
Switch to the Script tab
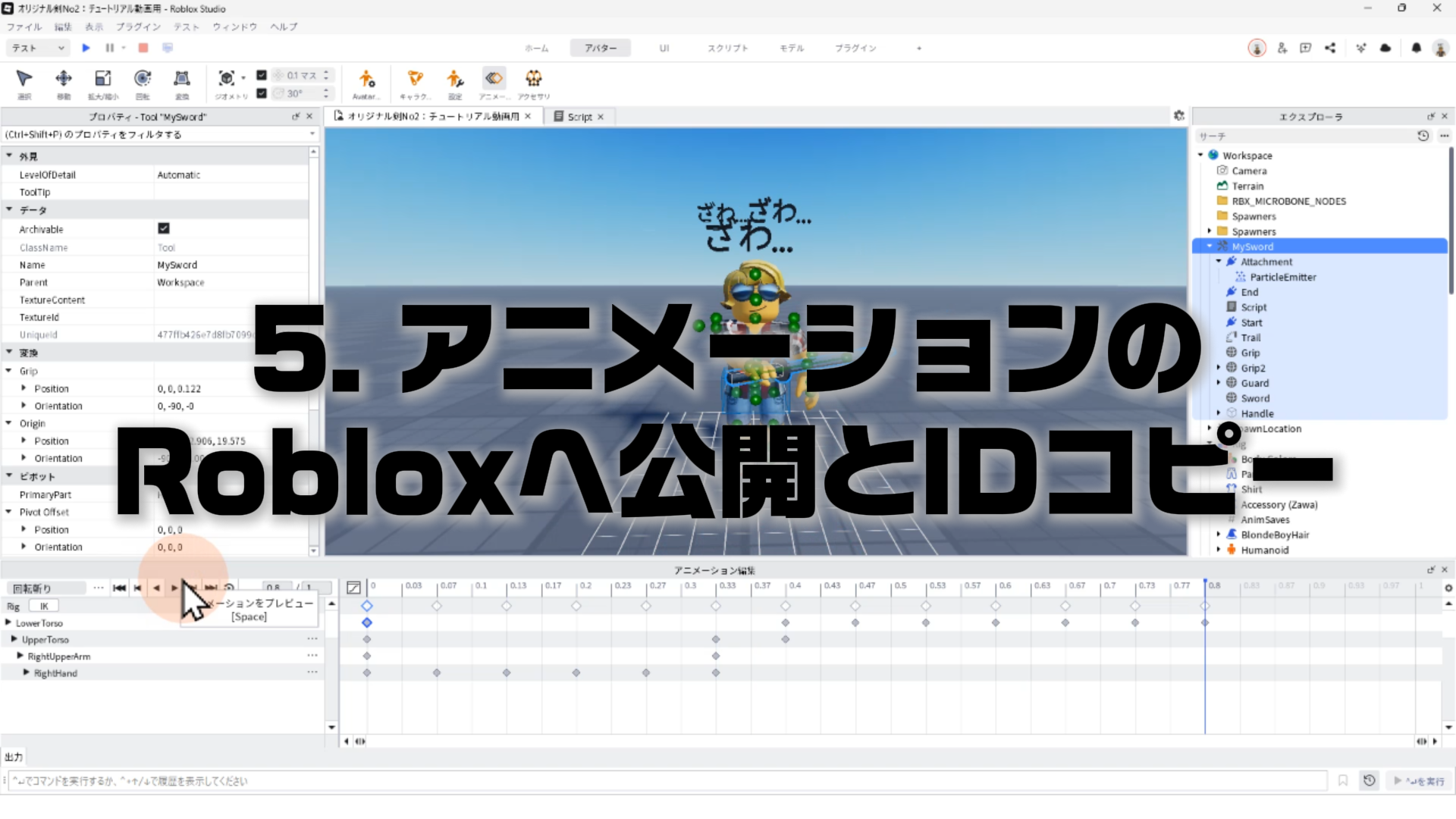579,117
